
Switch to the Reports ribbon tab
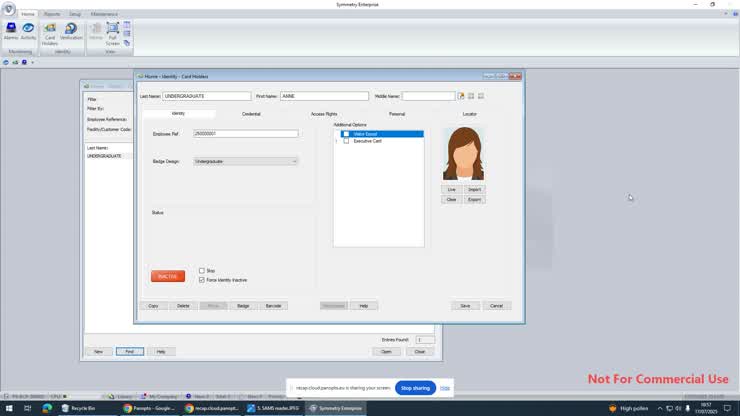[x=52, y=14]
